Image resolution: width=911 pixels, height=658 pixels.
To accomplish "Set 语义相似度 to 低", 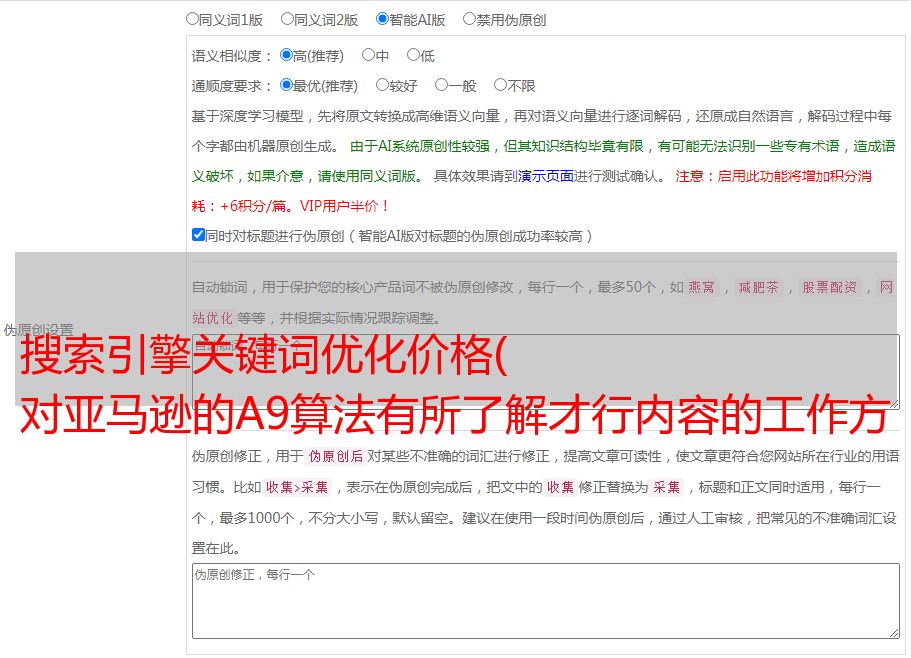I will click(413, 55).
